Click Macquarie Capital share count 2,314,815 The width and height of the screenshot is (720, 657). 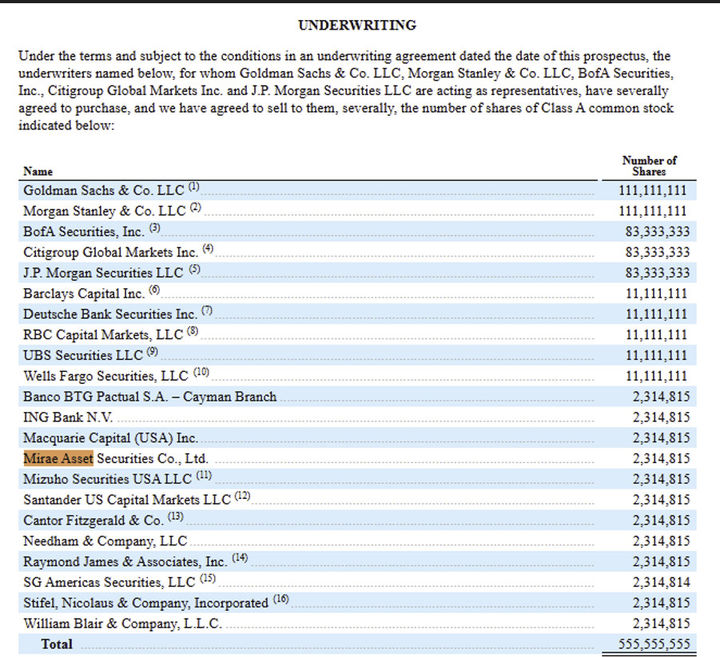click(661, 438)
